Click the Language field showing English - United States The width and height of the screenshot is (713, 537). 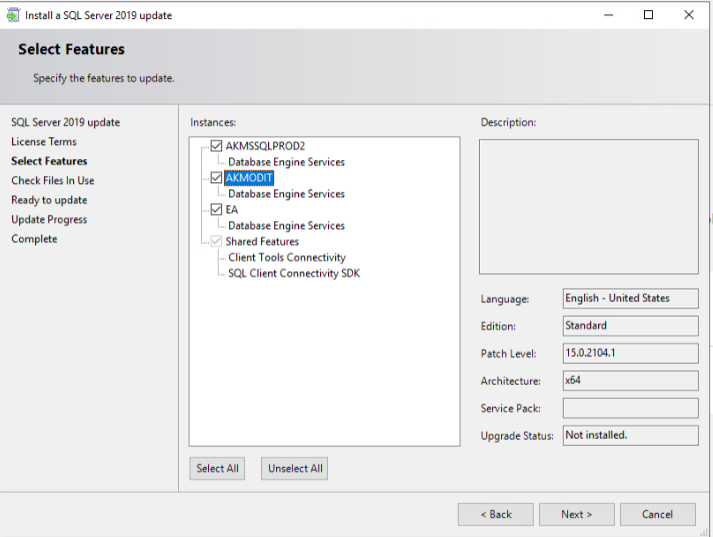click(x=630, y=299)
